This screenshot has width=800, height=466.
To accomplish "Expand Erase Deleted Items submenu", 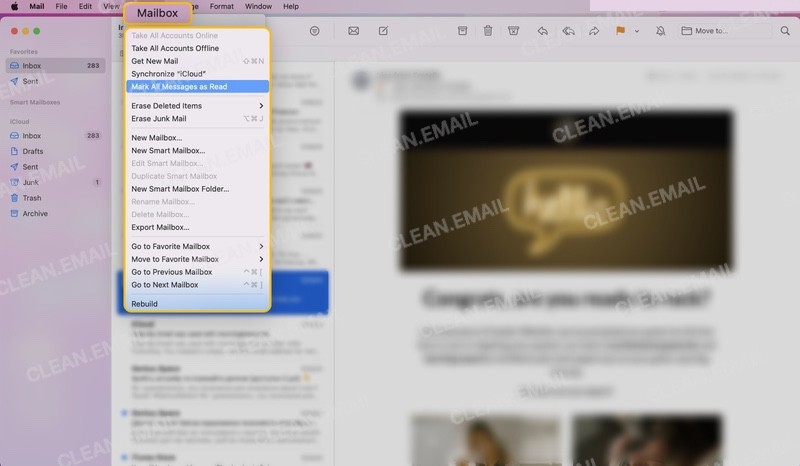I will point(197,106).
